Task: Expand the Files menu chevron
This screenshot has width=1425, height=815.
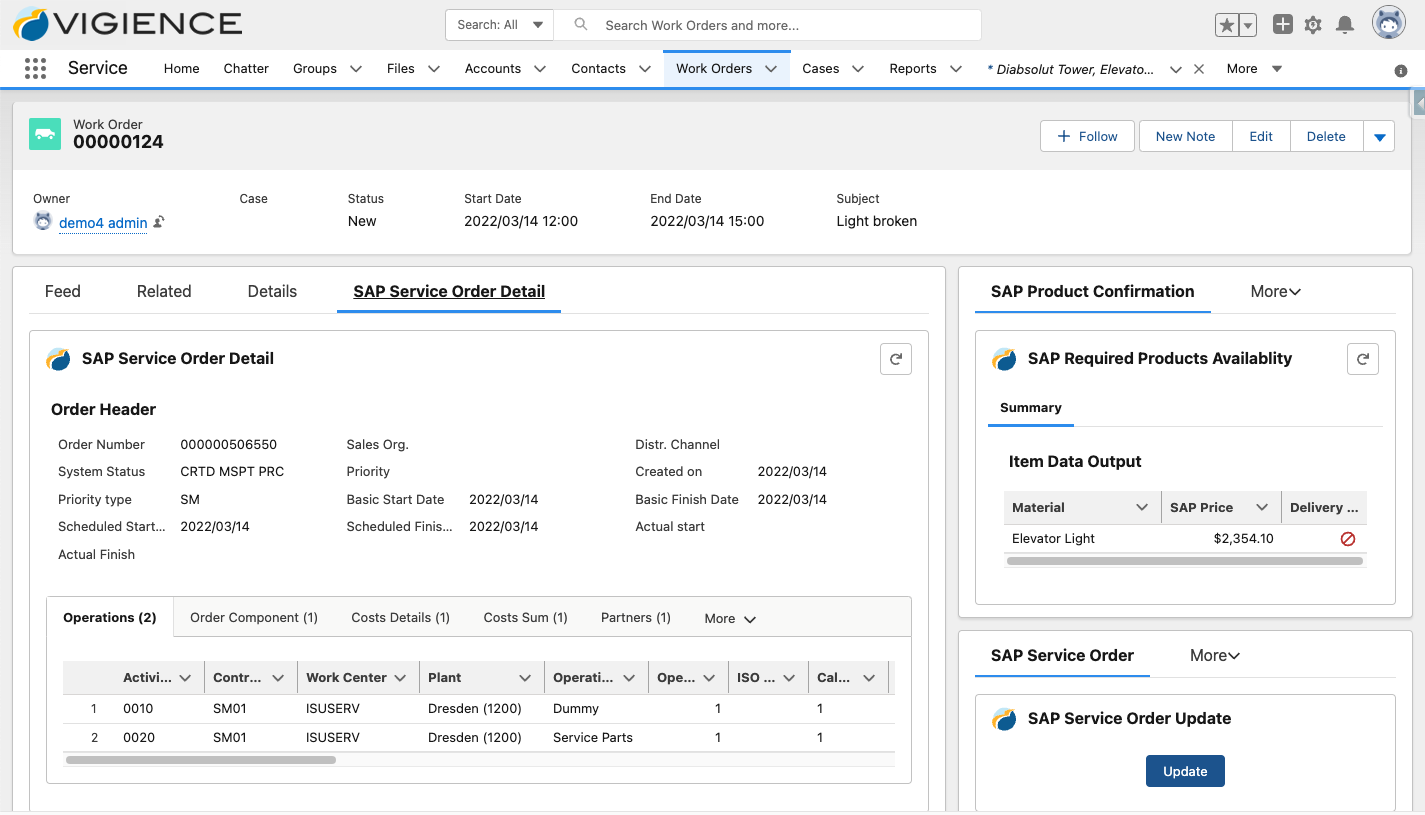Action: [434, 69]
